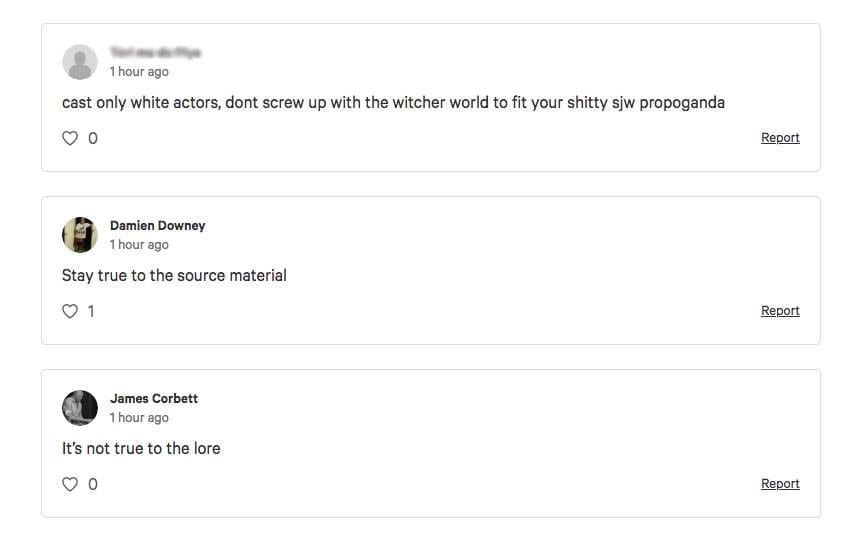Image resolution: width=851 pixels, height=538 pixels.
Task: Click the gray default avatar of top commenter
Action: [x=80, y=62]
